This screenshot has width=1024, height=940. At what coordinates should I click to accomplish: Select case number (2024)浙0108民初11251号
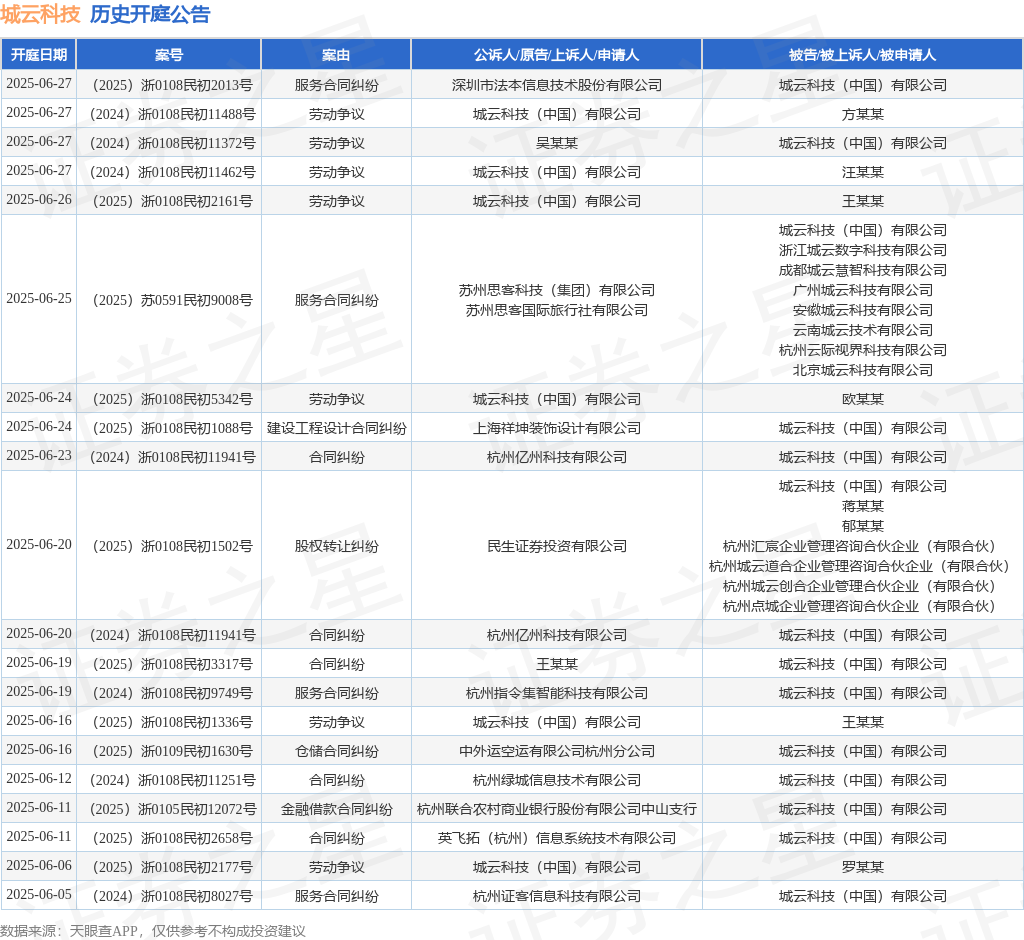[x=168, y=780]
